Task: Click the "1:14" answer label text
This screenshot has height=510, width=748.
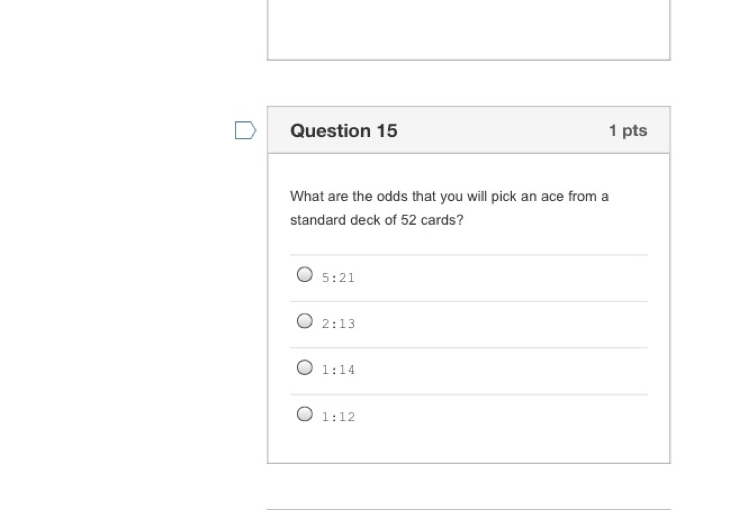Action: coord(338,370)
